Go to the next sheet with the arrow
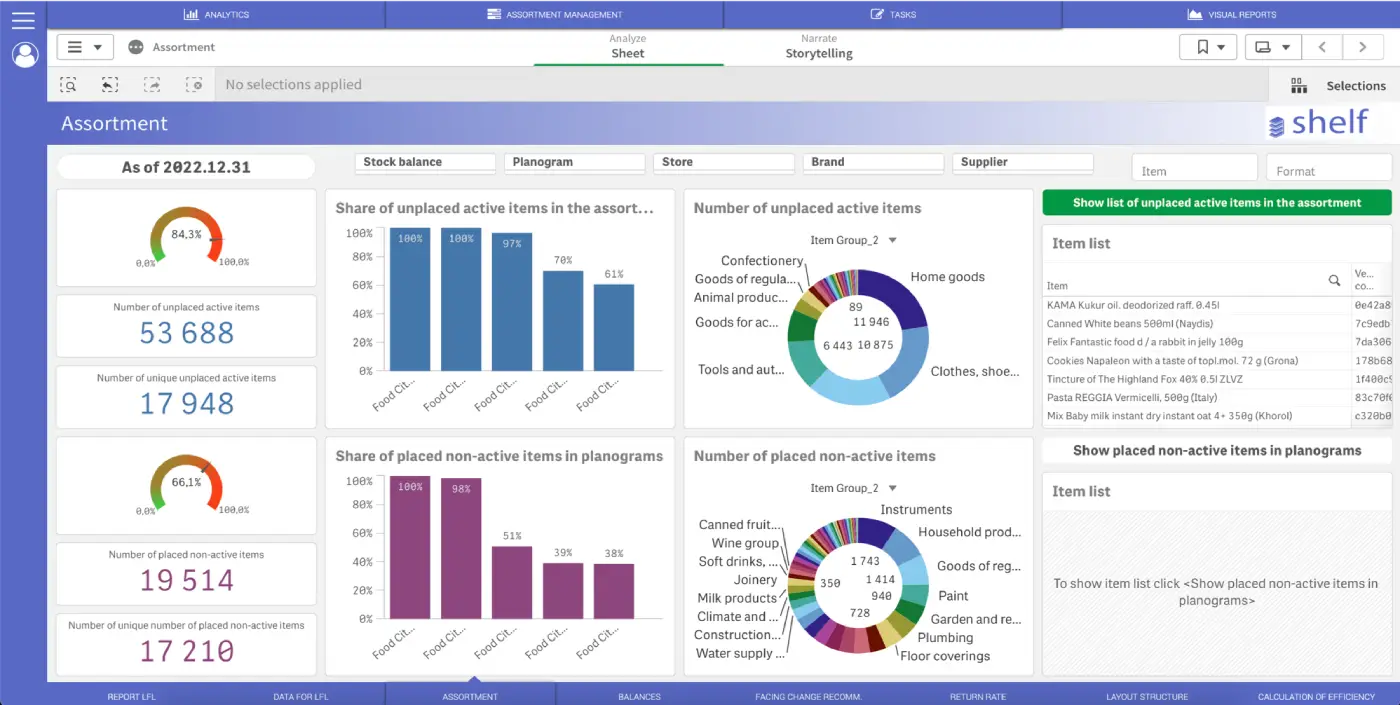 coord(1363,46)
